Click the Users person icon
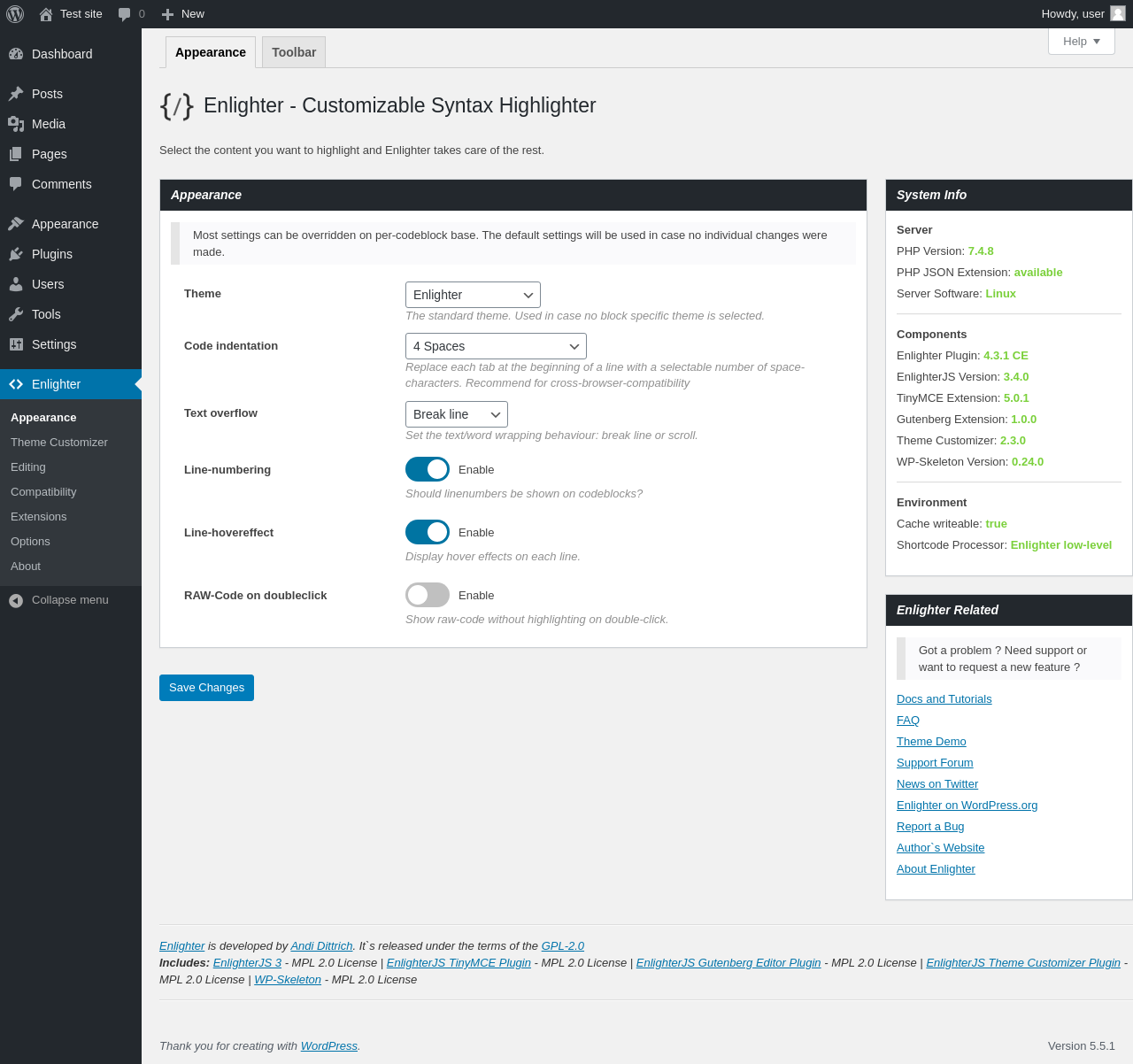The width and height of the screenshot is (1133, 1064). click(x=16, y=284)
